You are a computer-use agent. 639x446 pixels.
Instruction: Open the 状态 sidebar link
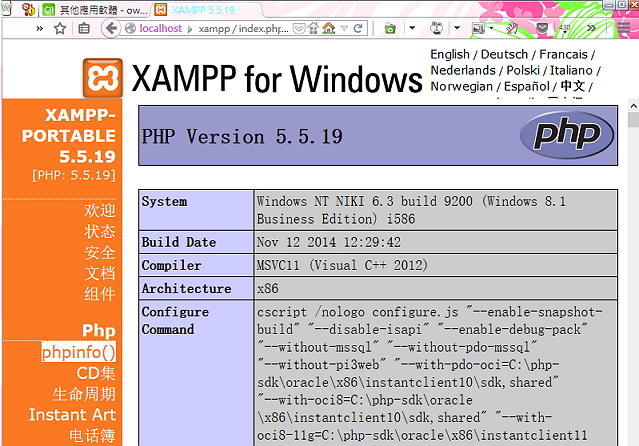coord(100,232)
